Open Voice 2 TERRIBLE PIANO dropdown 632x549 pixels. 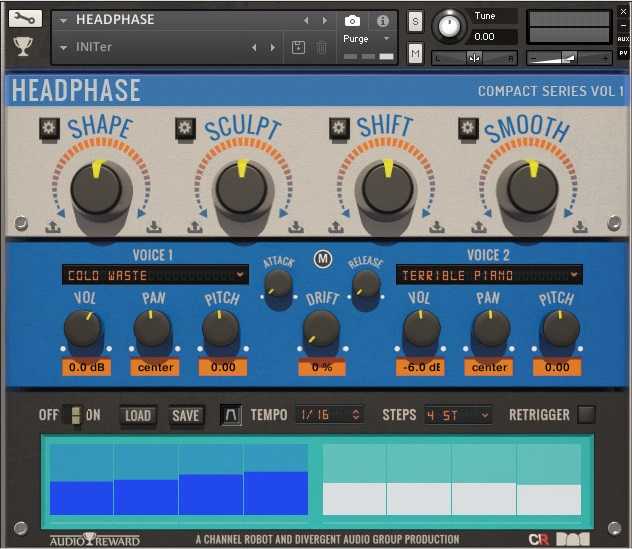(x=488, y=275)
